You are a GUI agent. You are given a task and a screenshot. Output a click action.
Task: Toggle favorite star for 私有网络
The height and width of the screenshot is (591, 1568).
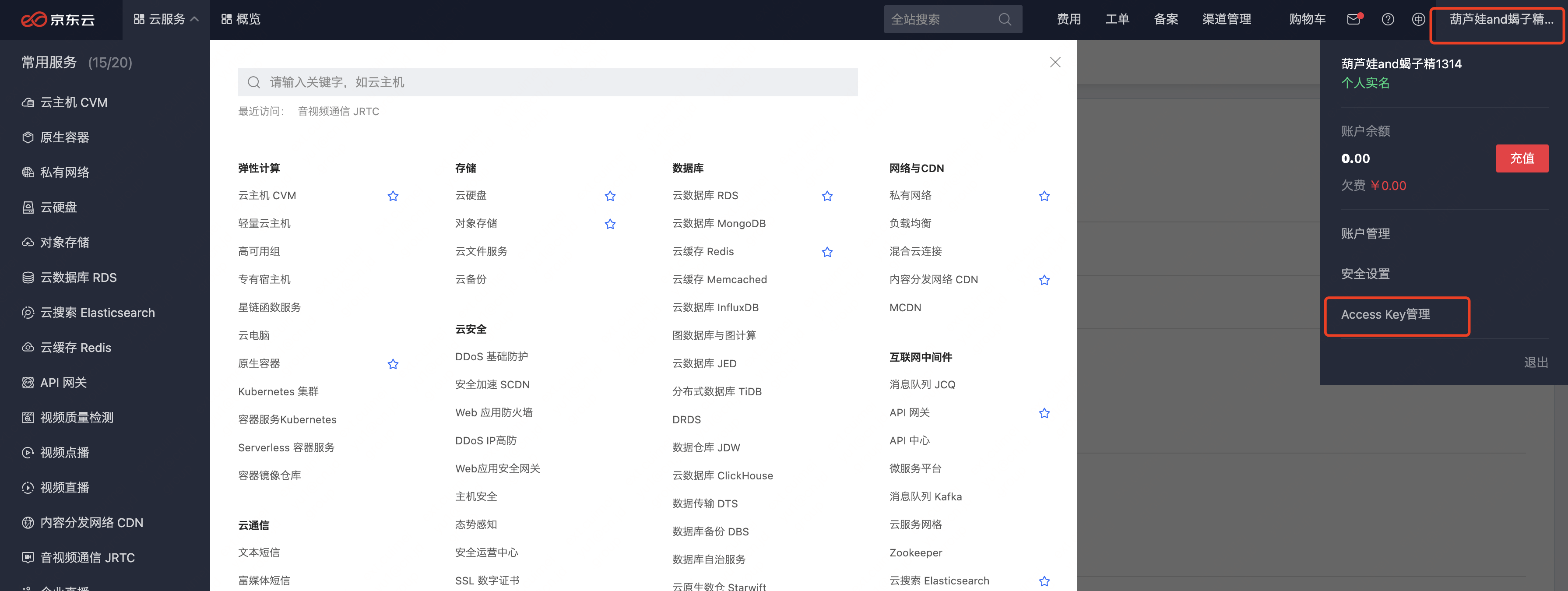point(1044,196)
